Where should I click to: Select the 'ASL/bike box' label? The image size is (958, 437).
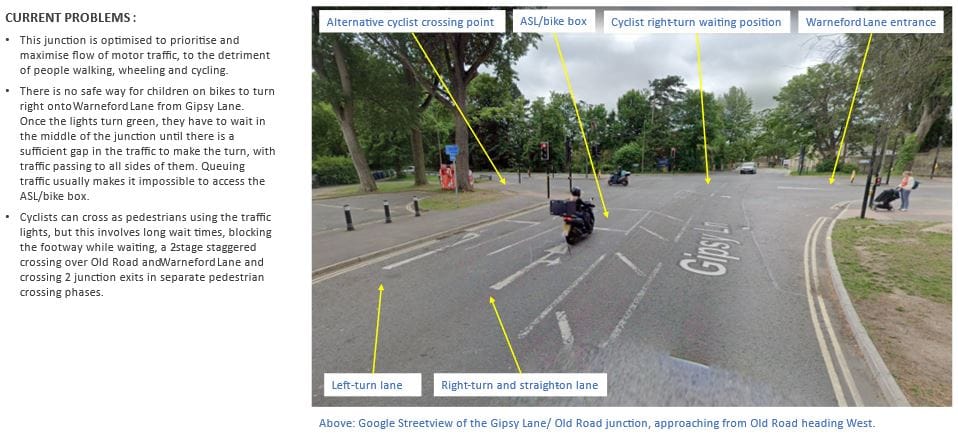(554, 21)
